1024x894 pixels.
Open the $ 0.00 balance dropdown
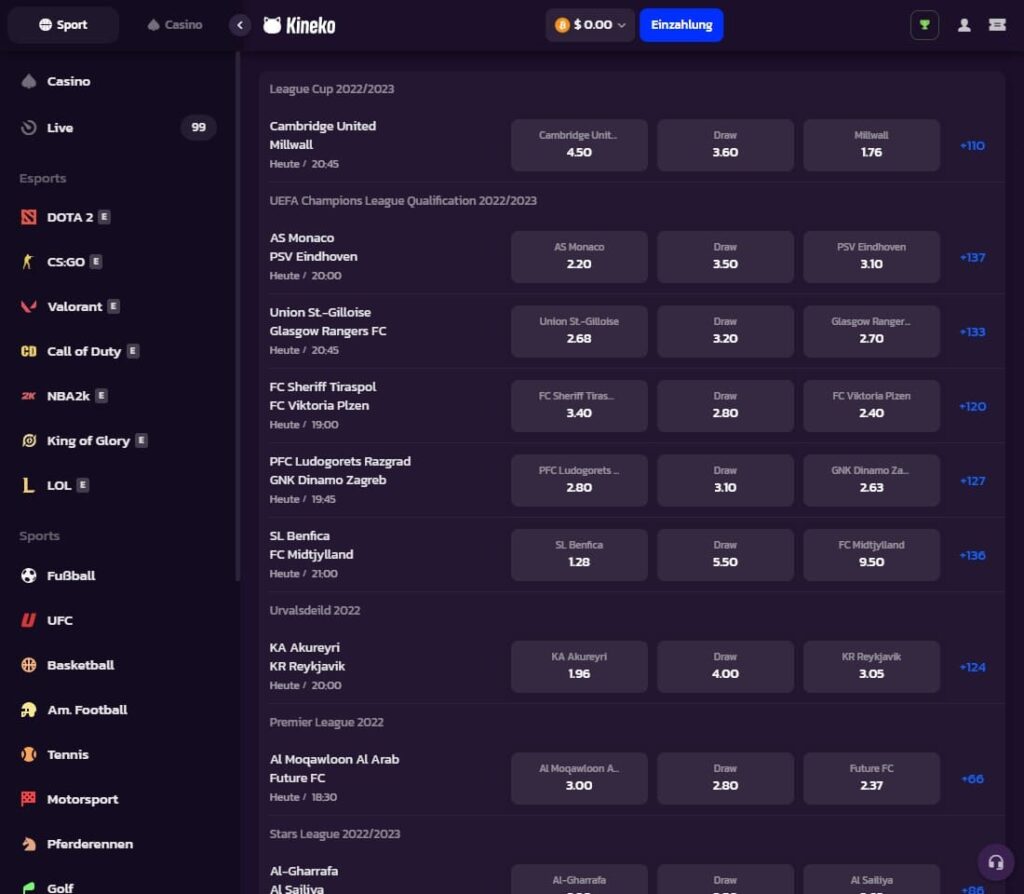(x=590, y=25)
